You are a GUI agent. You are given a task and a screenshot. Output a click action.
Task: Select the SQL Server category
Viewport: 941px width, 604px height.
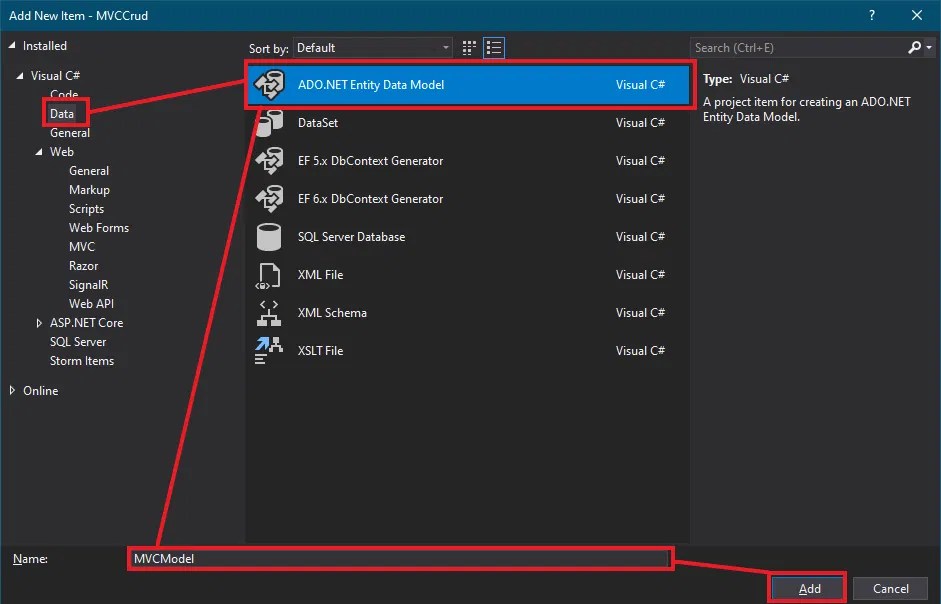(x=78, y=342)
